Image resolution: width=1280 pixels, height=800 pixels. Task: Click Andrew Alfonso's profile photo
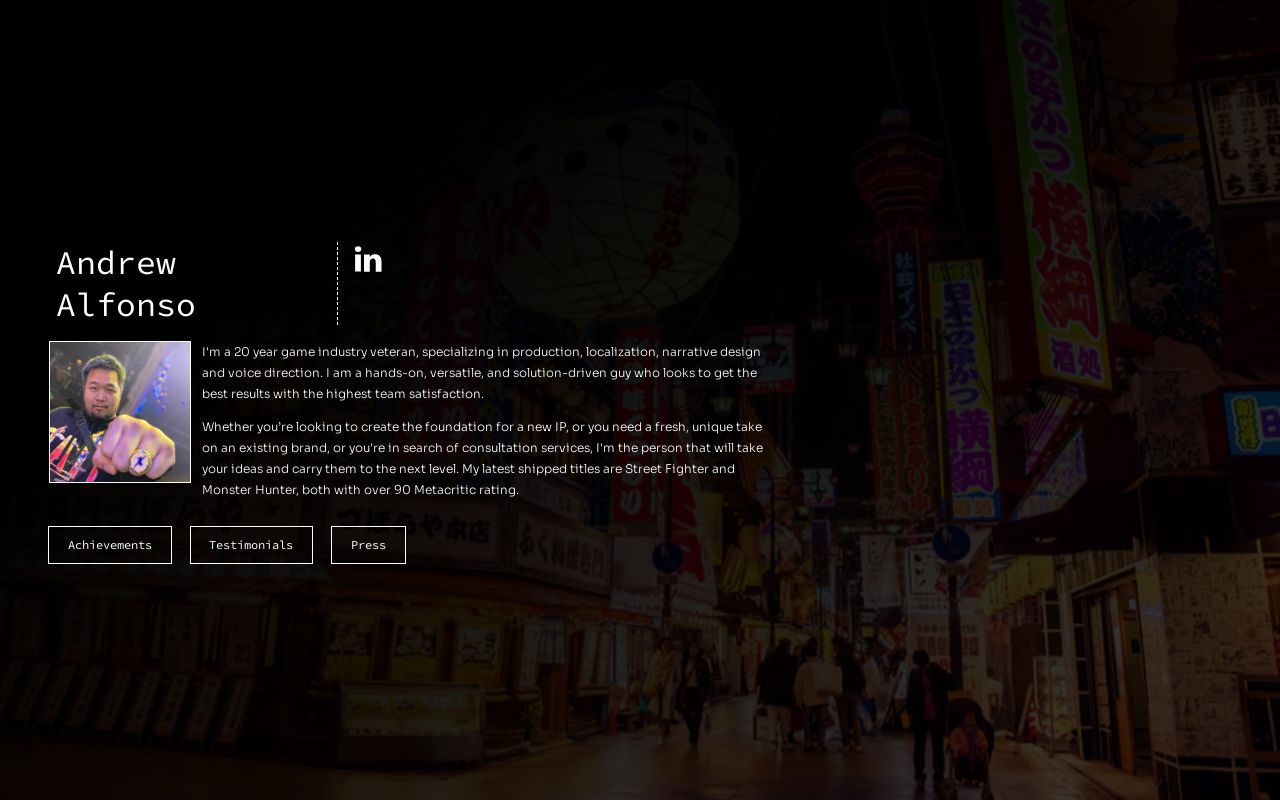pos(120,412)
